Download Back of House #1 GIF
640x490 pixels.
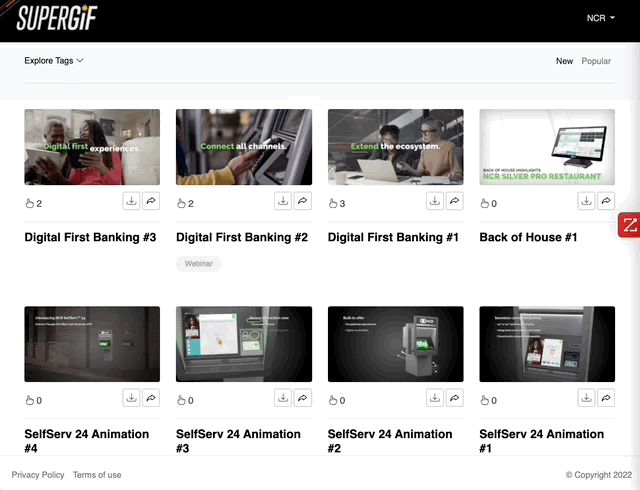click(x=586, y=201)
